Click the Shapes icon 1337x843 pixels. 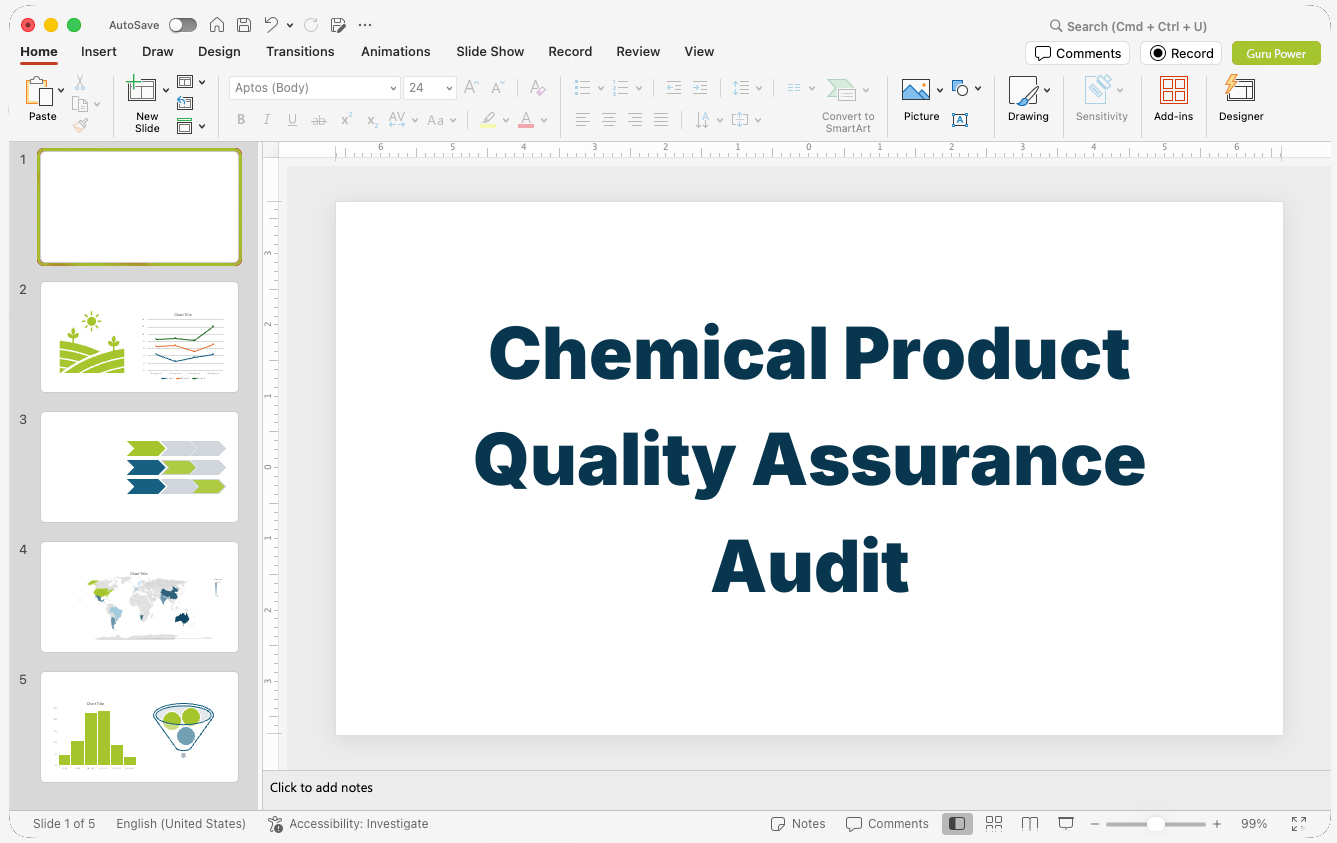[961, 88]
